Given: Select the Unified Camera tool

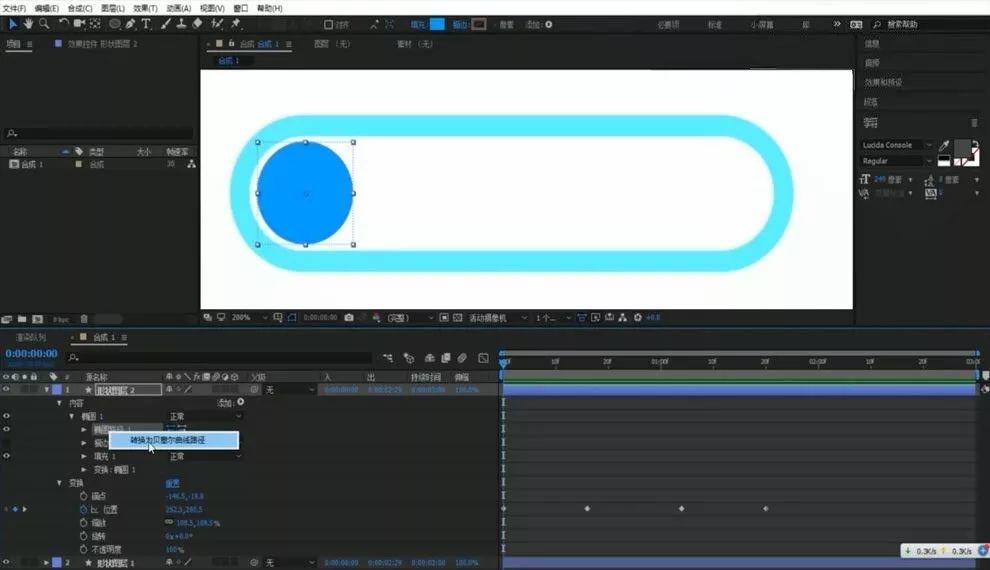Looking at the screenshot, I should (x=79, y=24).
